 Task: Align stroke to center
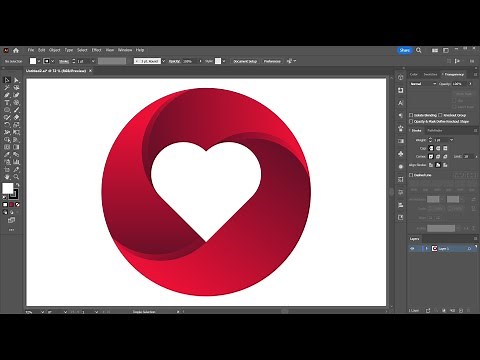[438, 165]
